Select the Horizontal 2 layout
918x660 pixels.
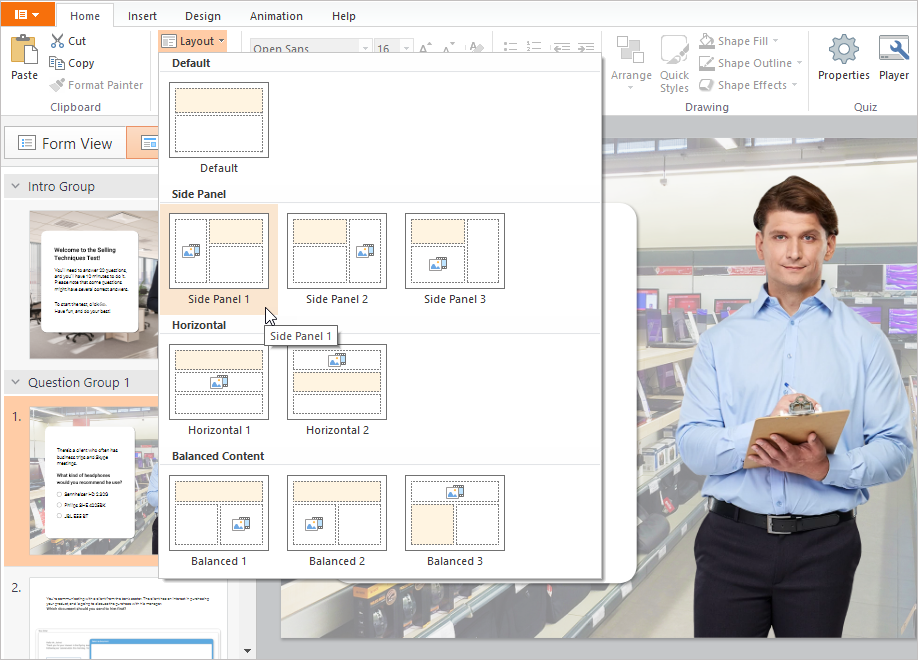point(336,382)
